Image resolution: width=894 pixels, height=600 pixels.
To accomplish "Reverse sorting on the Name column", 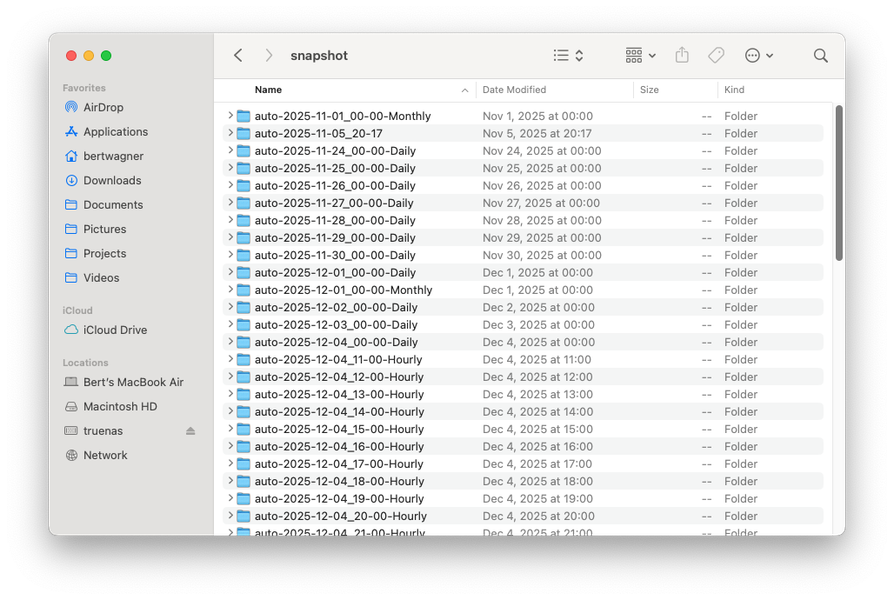I will 268,89.
